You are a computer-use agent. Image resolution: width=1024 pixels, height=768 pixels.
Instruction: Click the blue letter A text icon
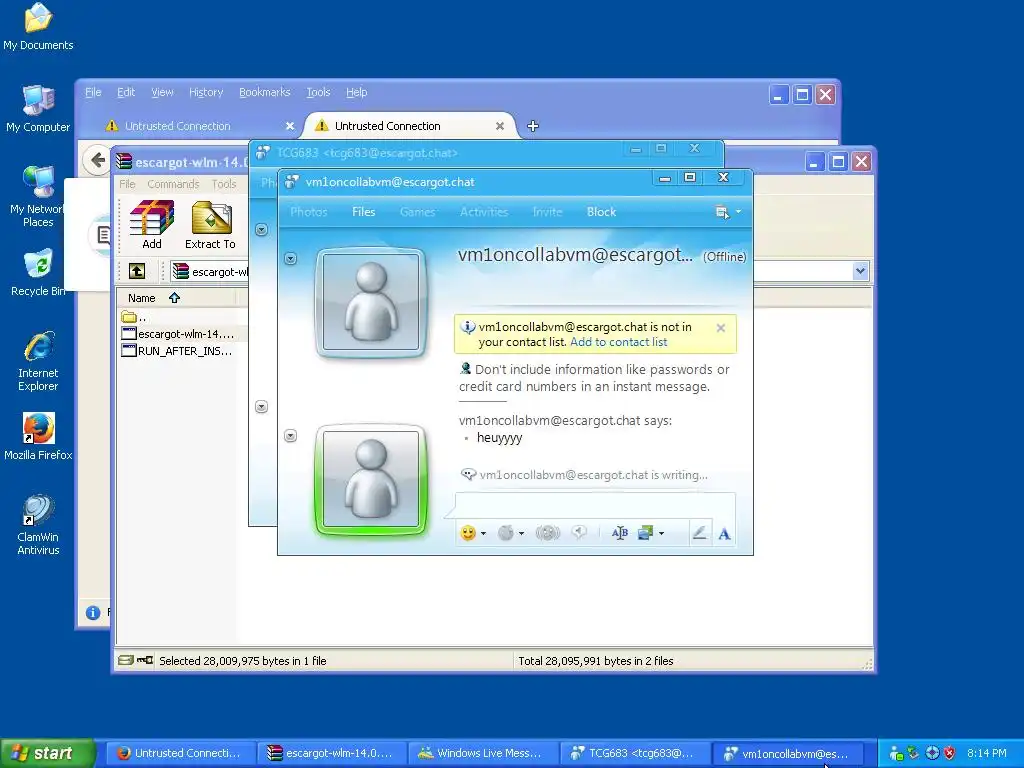(x=724, y=534)
